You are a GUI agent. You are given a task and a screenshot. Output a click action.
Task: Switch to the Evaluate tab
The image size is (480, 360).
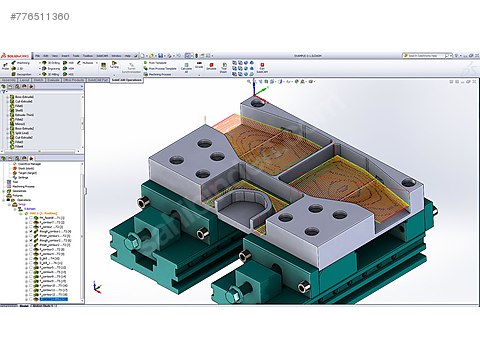click(x=53, y=80)
